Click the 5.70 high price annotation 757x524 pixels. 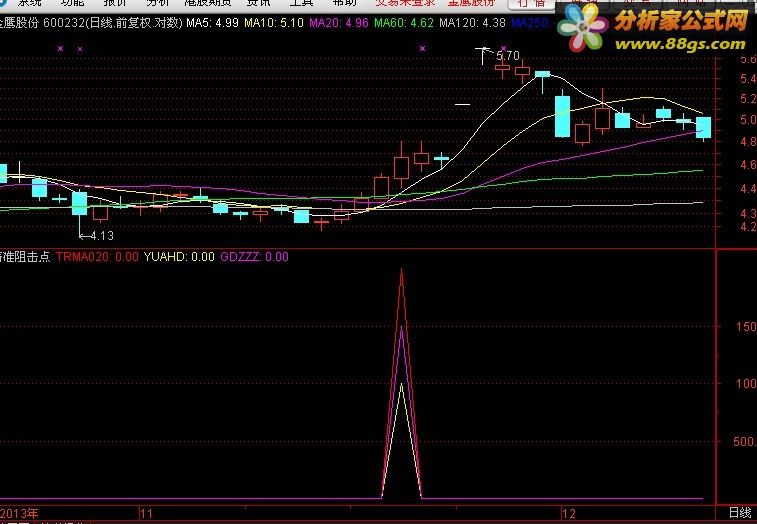tap(508, 56)
